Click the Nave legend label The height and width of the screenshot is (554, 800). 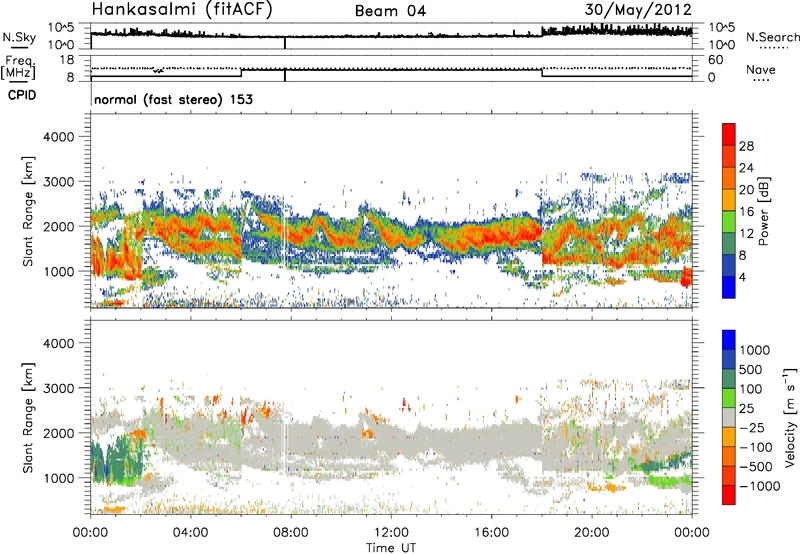tap(761, 69)
